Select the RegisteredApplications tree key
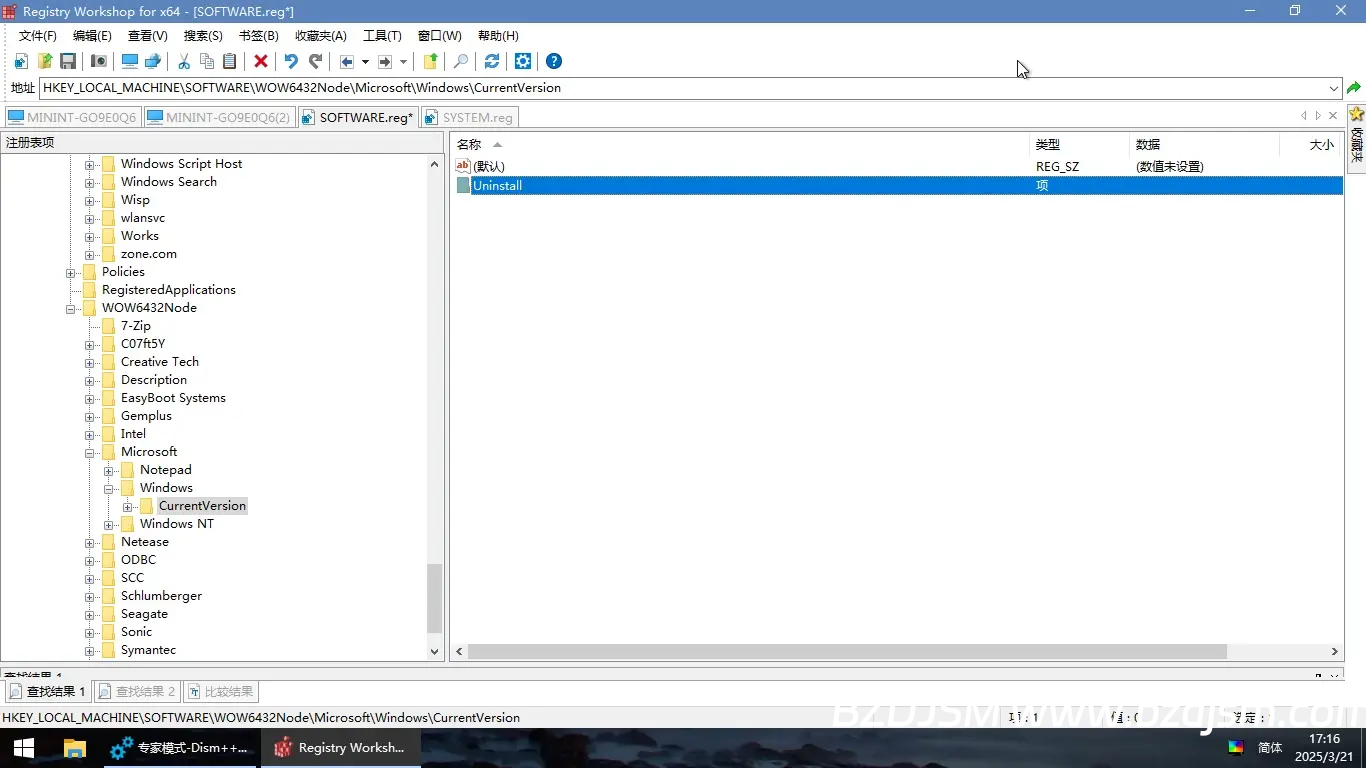 [168, 290]
